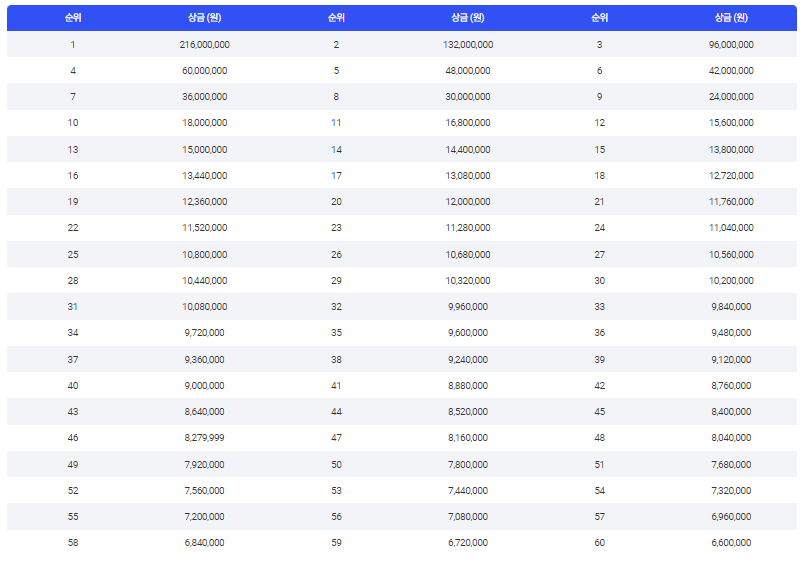
Task: Select the 13,800,000 amount
Action: click(731, 150)
